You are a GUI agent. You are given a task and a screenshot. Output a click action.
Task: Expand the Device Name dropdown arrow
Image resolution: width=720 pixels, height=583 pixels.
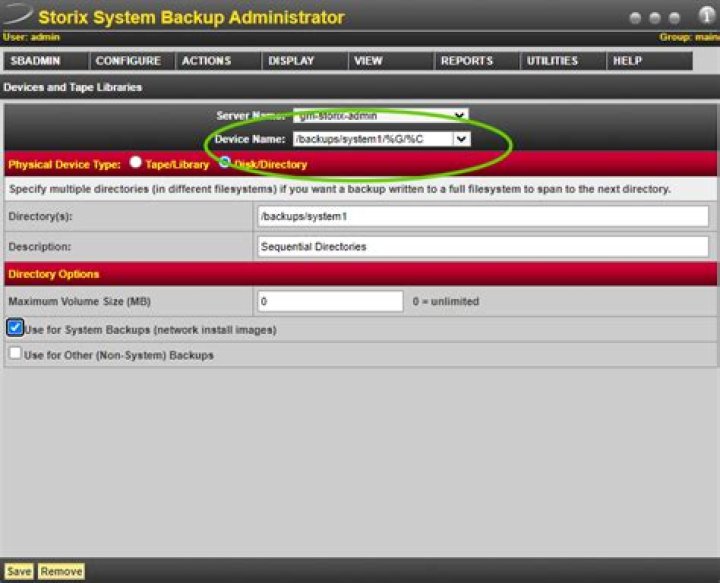pos(461,139)
